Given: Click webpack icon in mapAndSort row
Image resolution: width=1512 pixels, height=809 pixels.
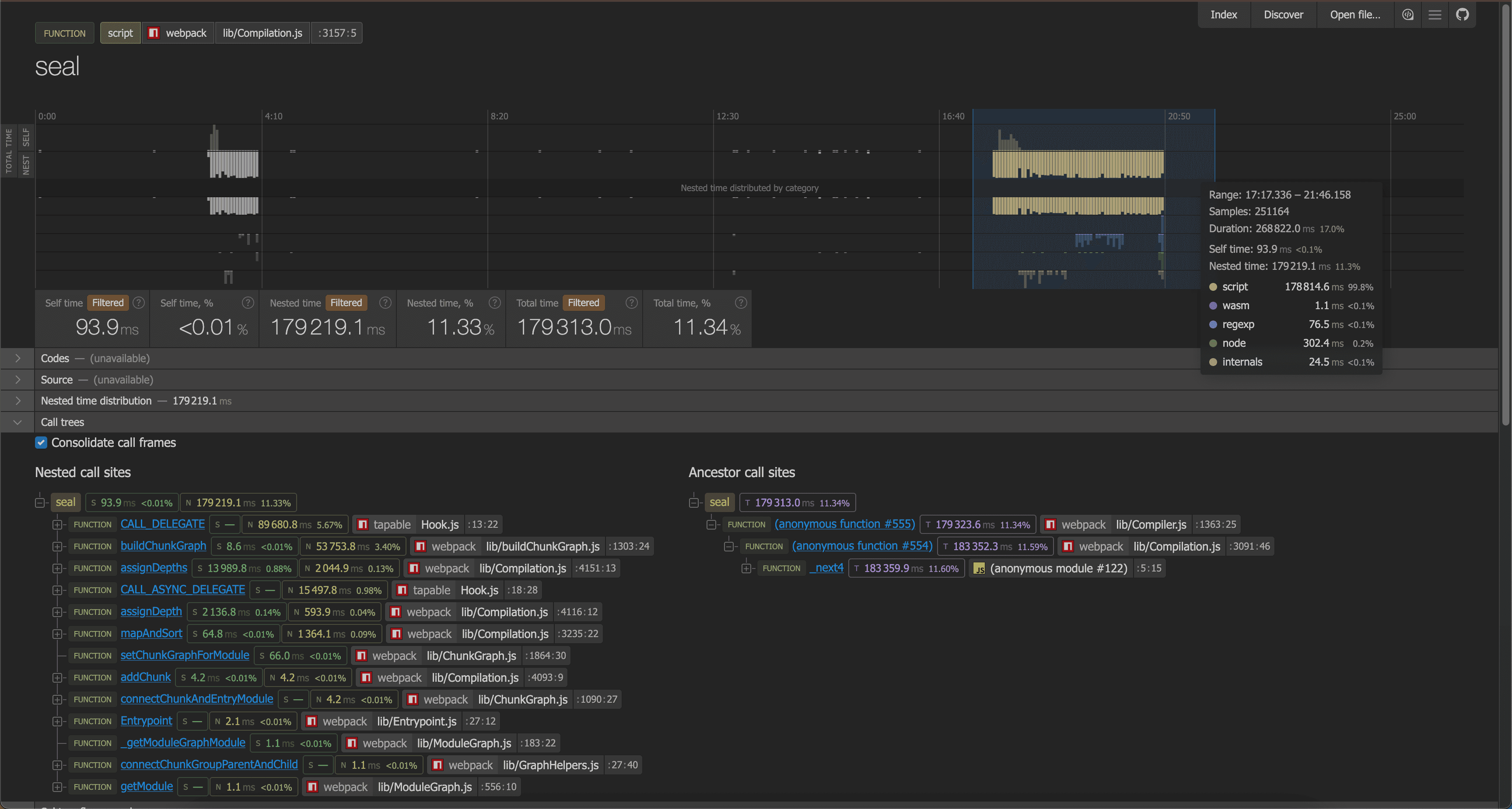Looking at the screenshot, I should [397, 634].
